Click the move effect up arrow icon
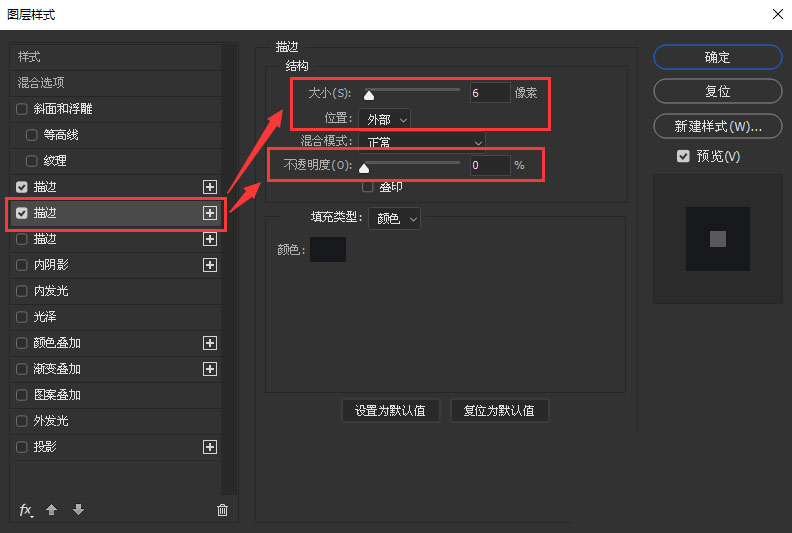792x533 pixels. 52,509
